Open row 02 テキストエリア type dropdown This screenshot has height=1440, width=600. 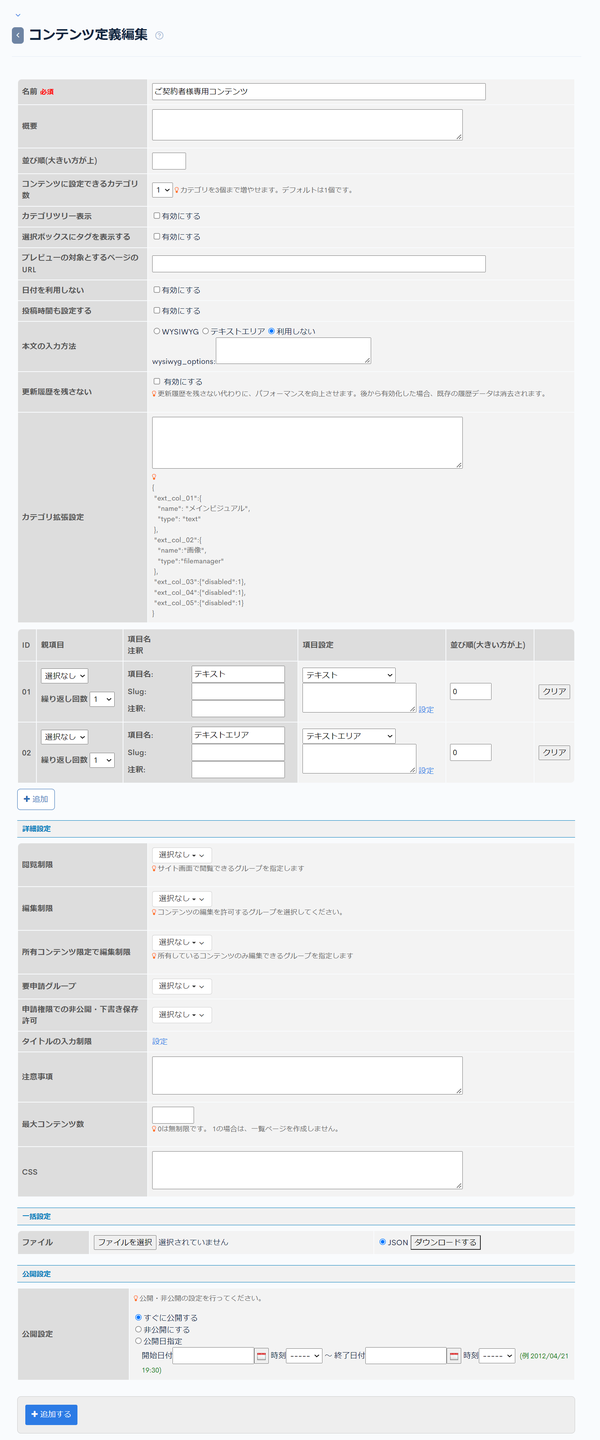click(349, 736)
